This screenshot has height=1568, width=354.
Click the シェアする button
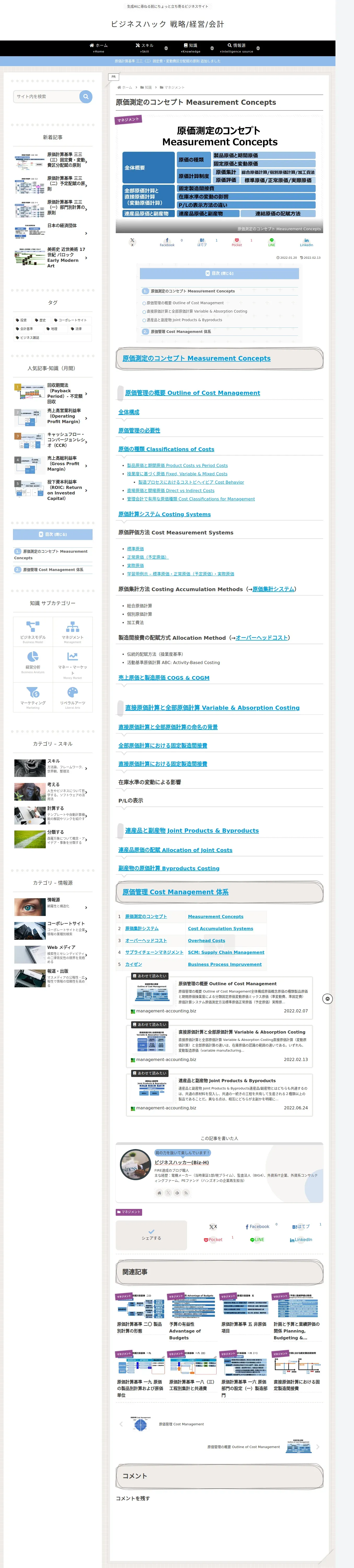click(152, 1235)
